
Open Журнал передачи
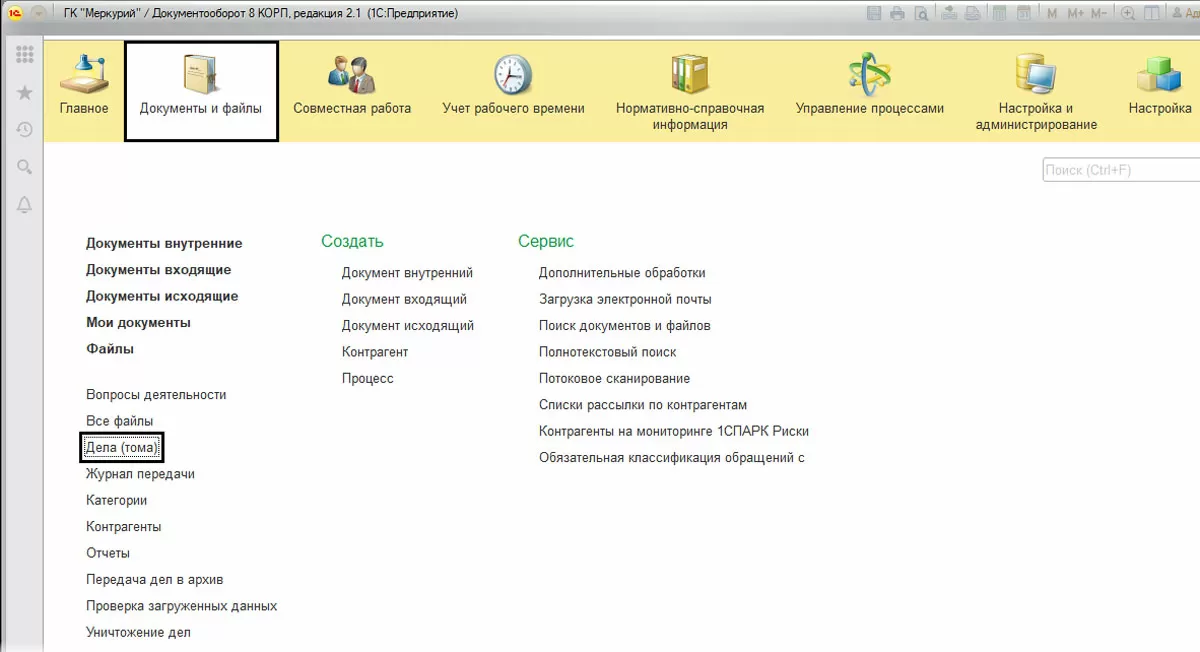140,474
